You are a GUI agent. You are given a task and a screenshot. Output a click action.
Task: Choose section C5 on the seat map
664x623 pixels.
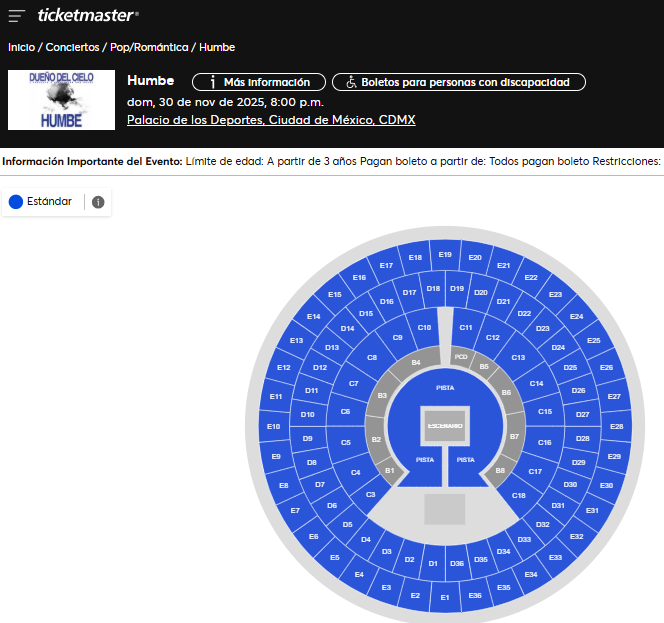[x=346, y=442]
